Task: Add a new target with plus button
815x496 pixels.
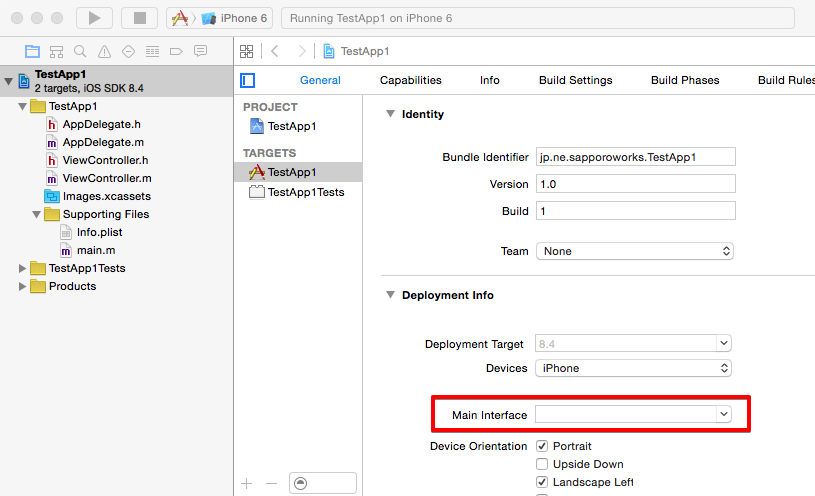Action: (246, 484)
